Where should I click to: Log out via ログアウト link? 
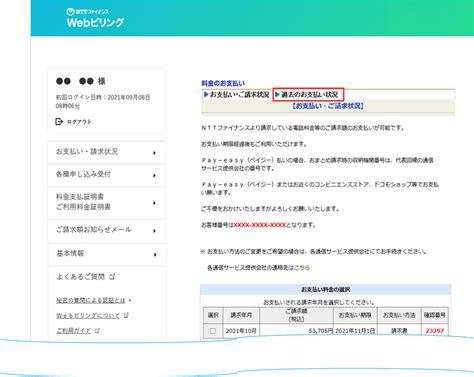click(79, 122)
